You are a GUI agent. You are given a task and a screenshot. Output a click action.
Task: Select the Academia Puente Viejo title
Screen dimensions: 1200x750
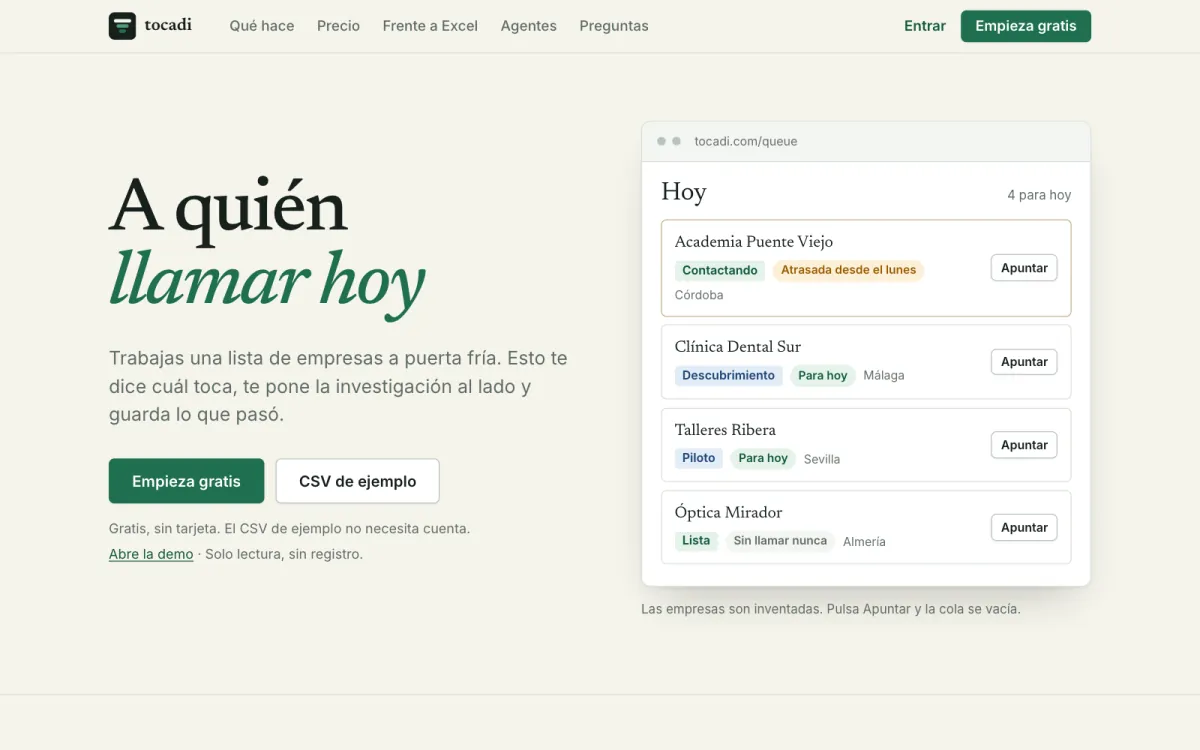pyautogui.click(x=754, y=241)
